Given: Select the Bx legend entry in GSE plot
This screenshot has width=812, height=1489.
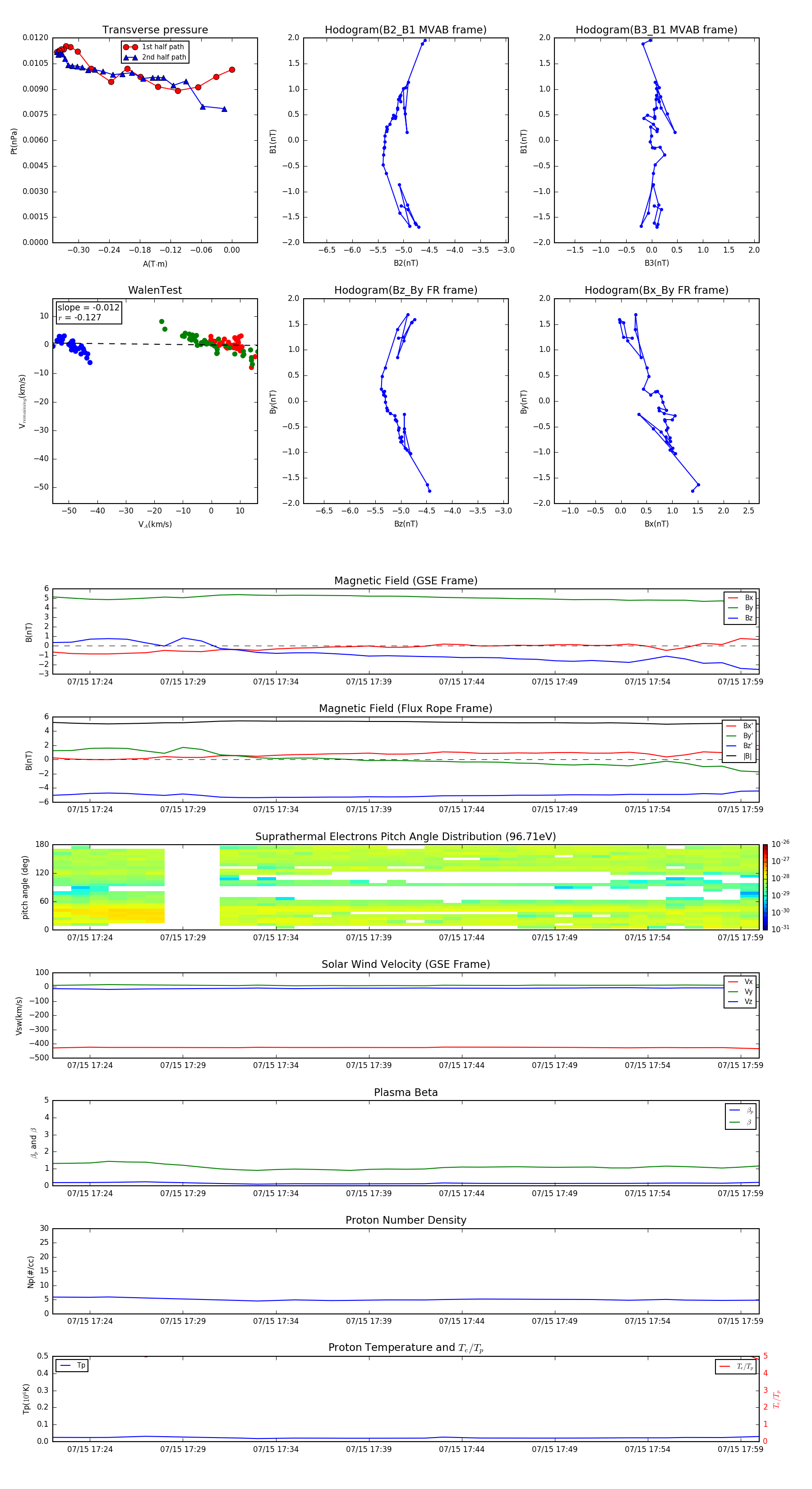Looking at the screenshot, I should pos(740,598).
